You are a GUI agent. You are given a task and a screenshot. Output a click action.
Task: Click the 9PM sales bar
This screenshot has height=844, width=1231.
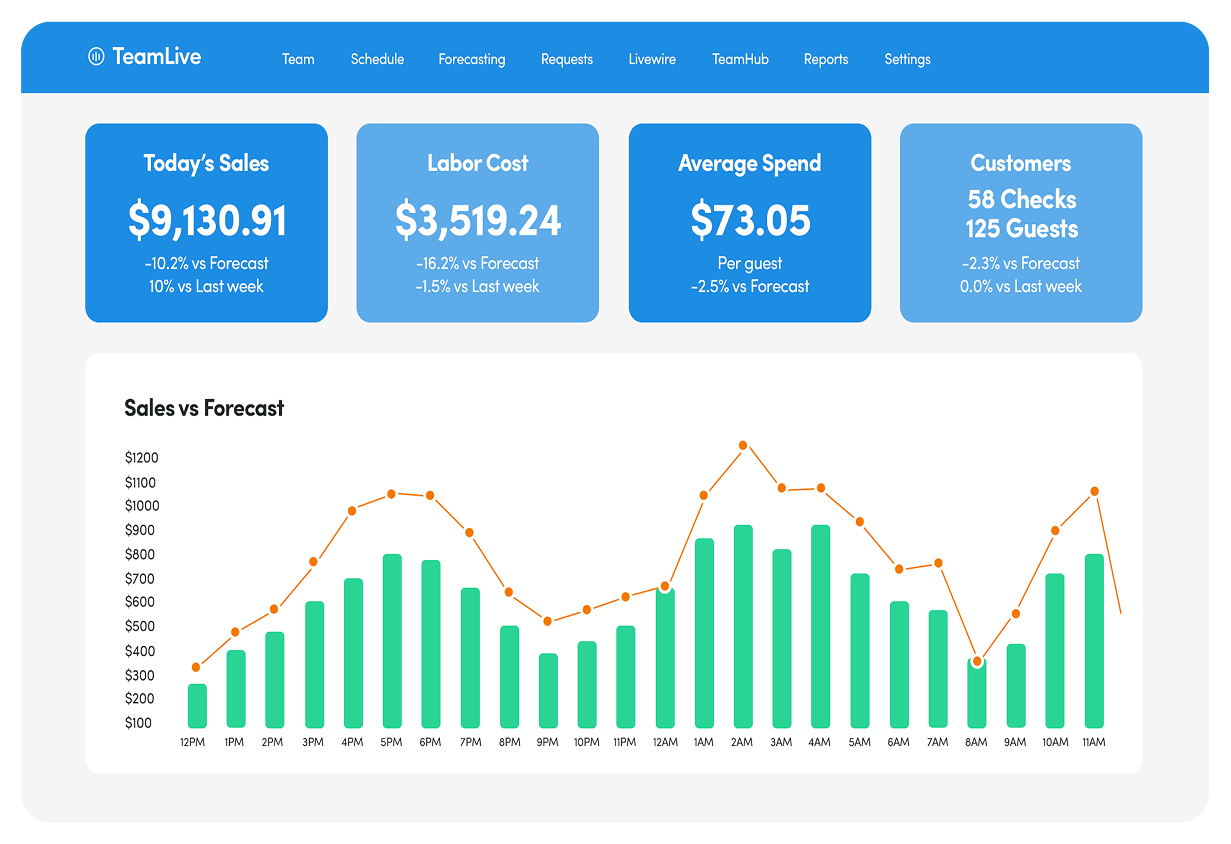tap(548, 690)
